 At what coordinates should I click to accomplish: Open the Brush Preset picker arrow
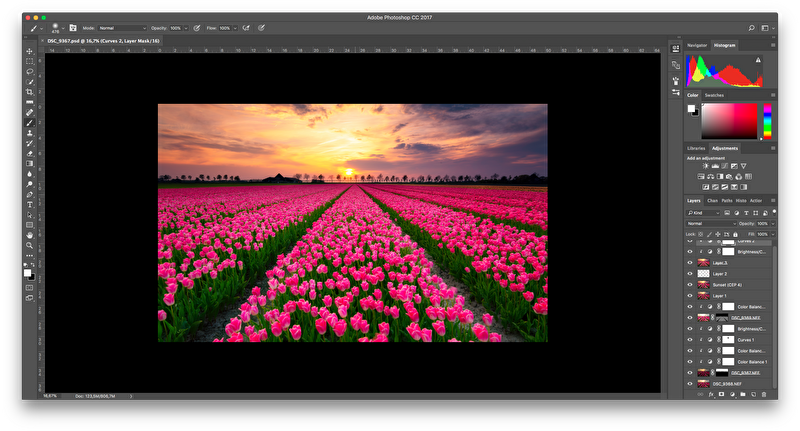coord(63,28)
